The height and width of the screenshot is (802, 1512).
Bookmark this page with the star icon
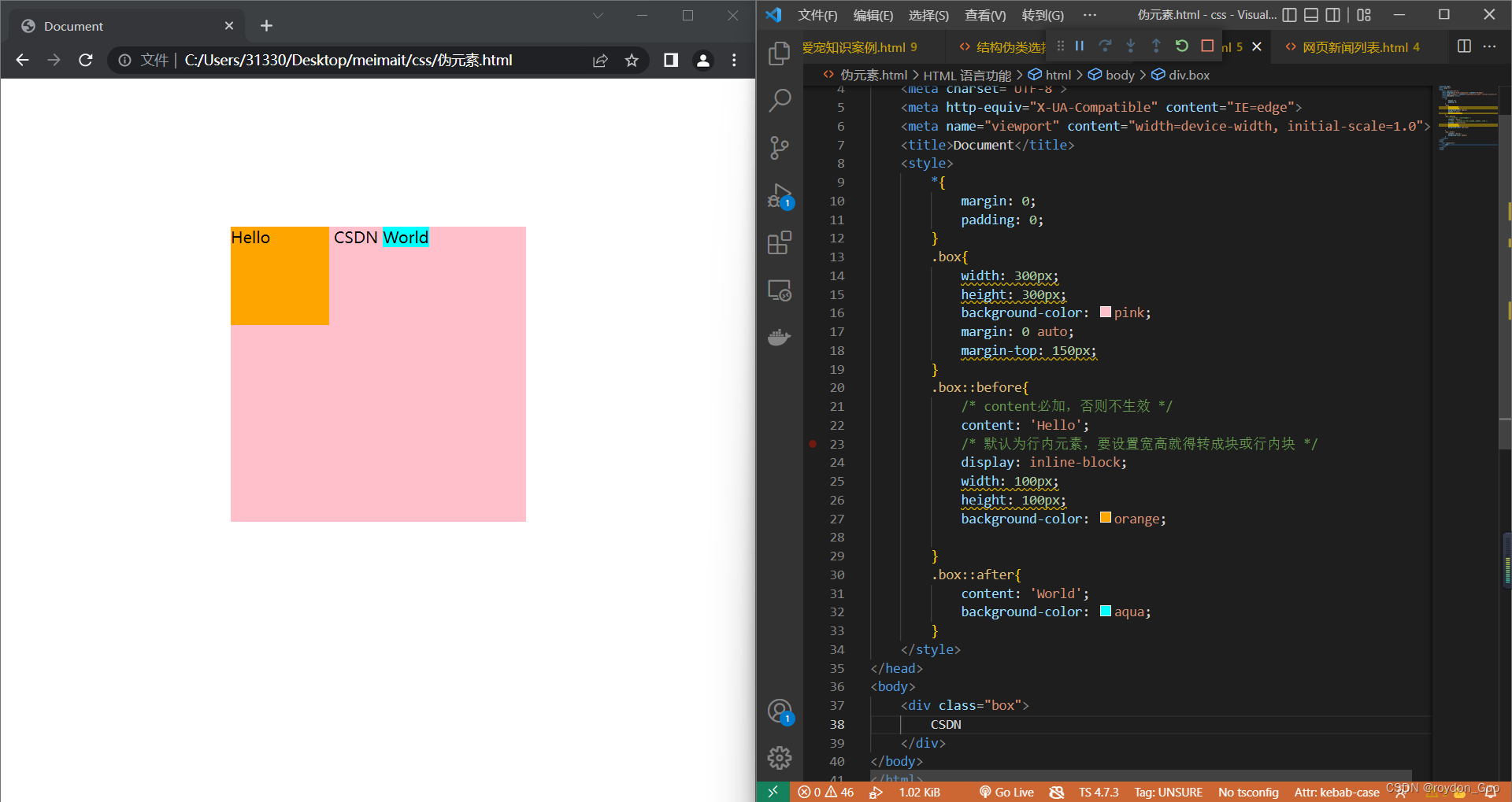632,61
